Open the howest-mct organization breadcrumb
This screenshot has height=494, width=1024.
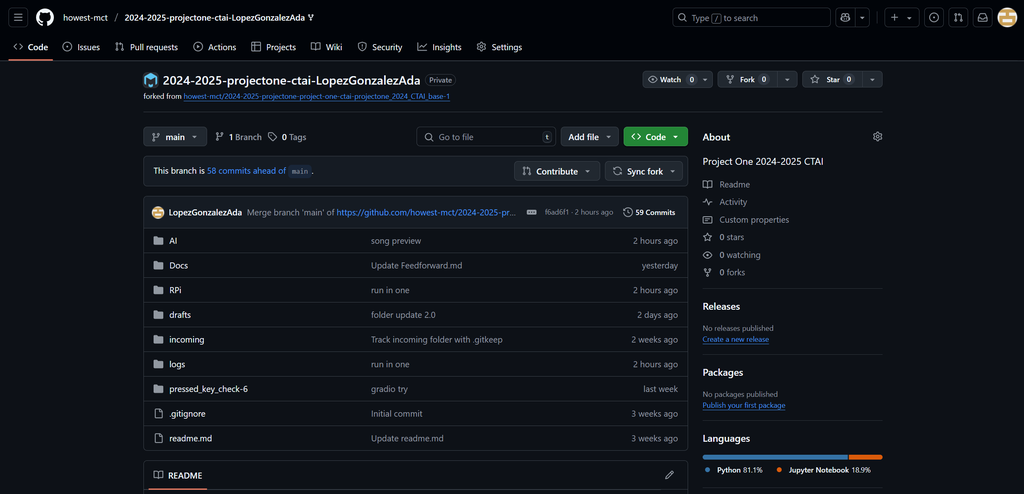pyautogui.click(x=85, y=18)
